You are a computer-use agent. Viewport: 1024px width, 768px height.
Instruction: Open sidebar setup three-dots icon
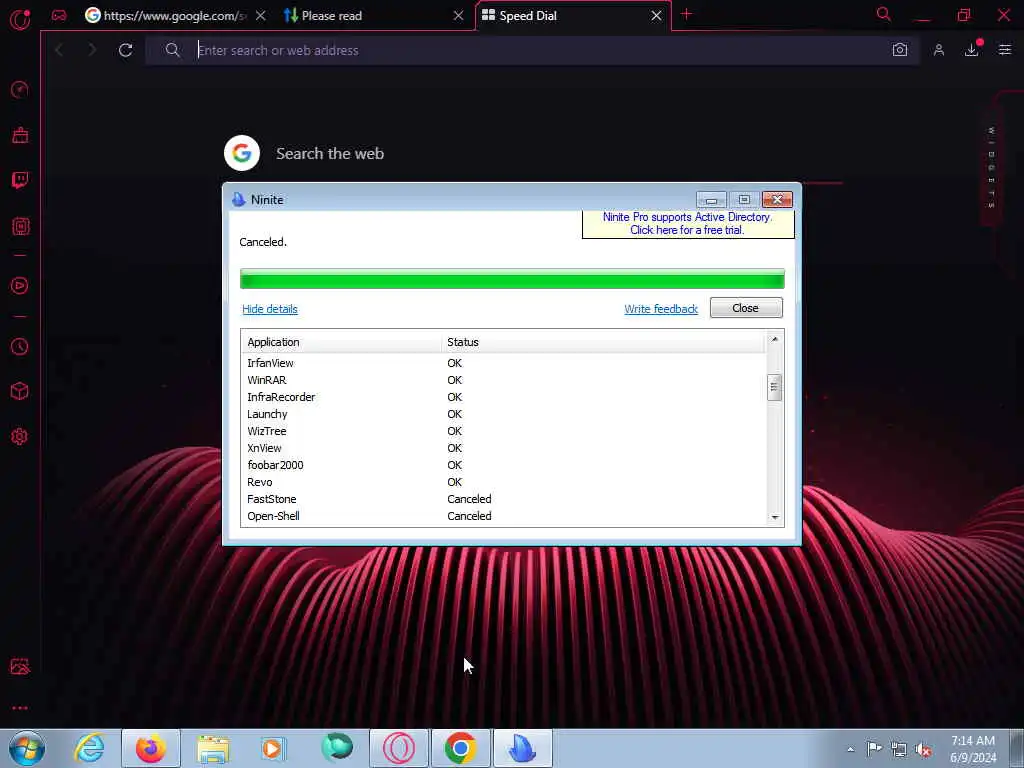(20, 708)
